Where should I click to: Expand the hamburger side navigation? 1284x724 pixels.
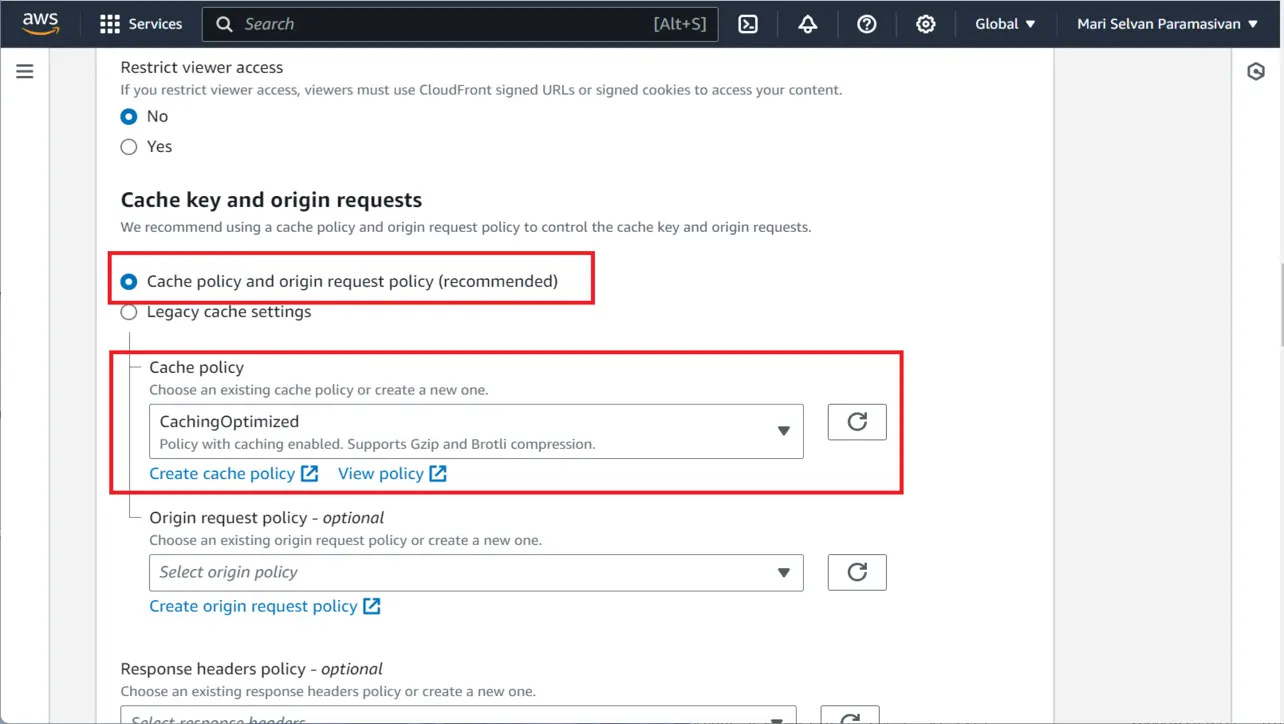point(25,72)
